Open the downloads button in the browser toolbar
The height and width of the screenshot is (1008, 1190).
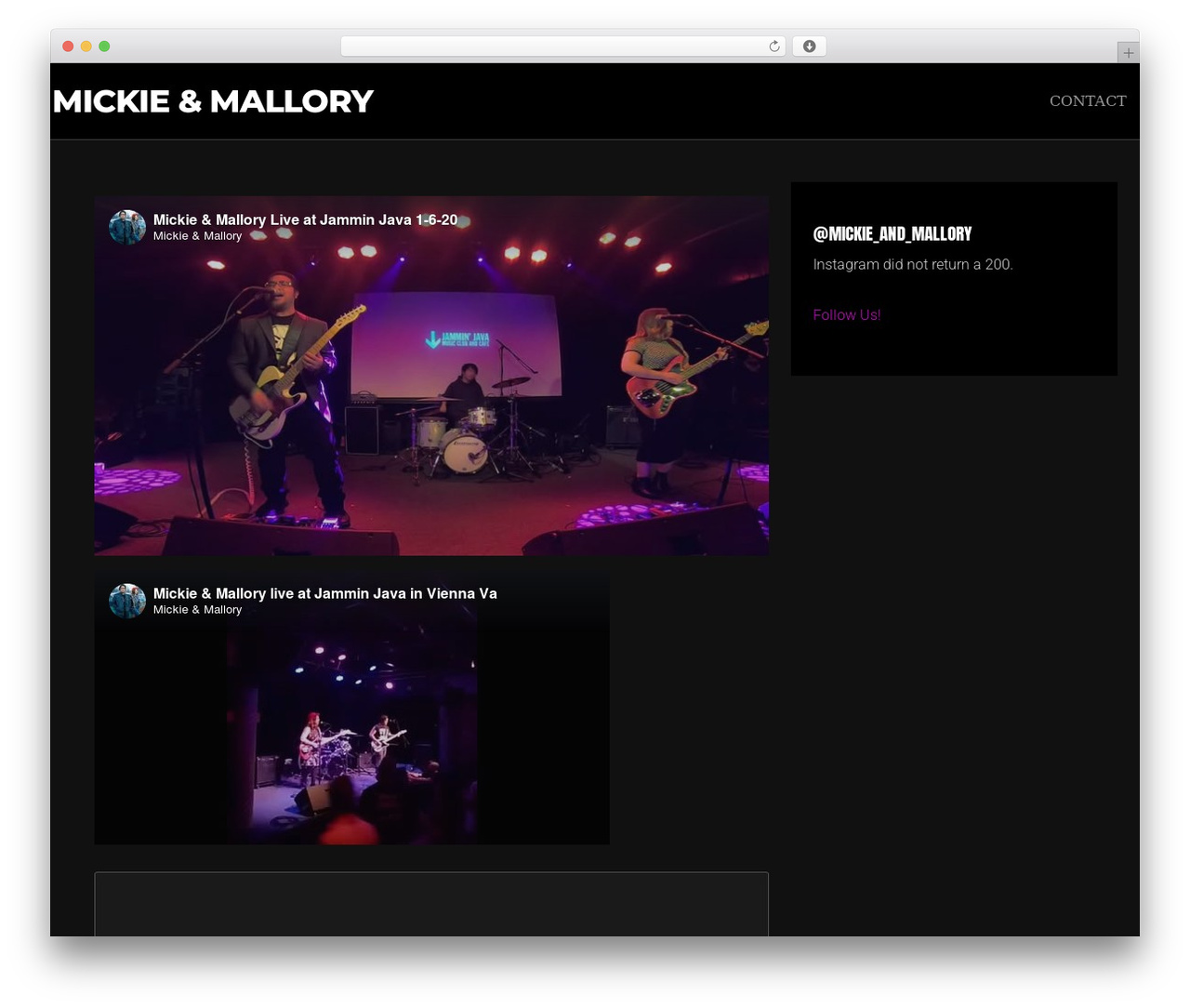(810, 46)
